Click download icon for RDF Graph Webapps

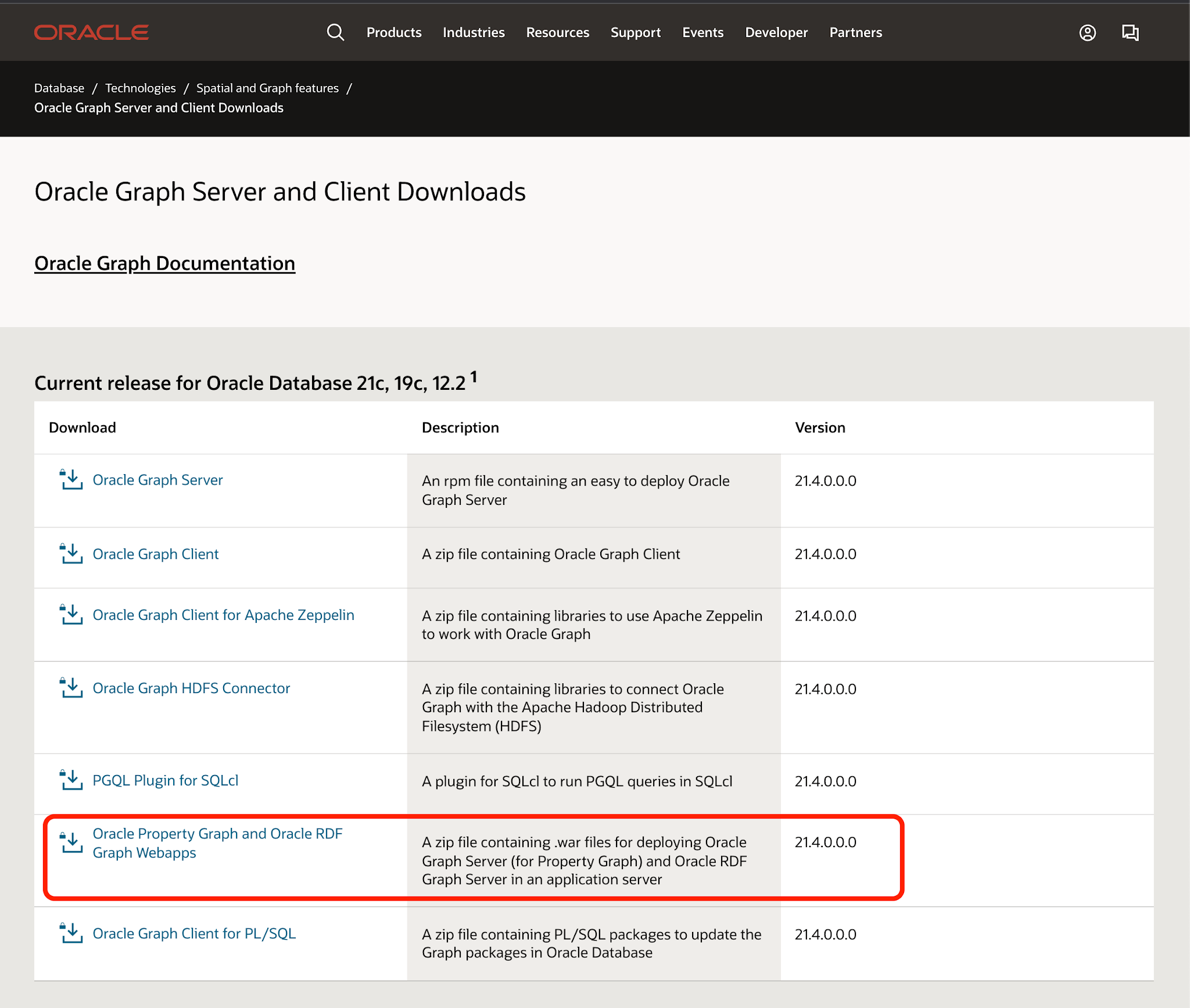point(71,842)
